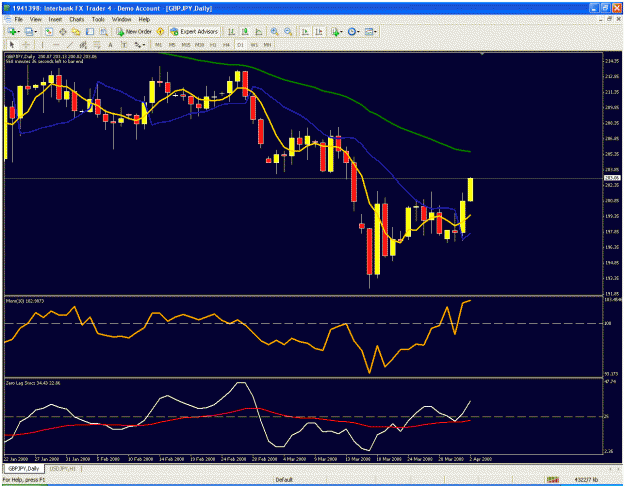625x486 pixels.
Task: Toggle chart shift from right border
Action: coord(318,31)
